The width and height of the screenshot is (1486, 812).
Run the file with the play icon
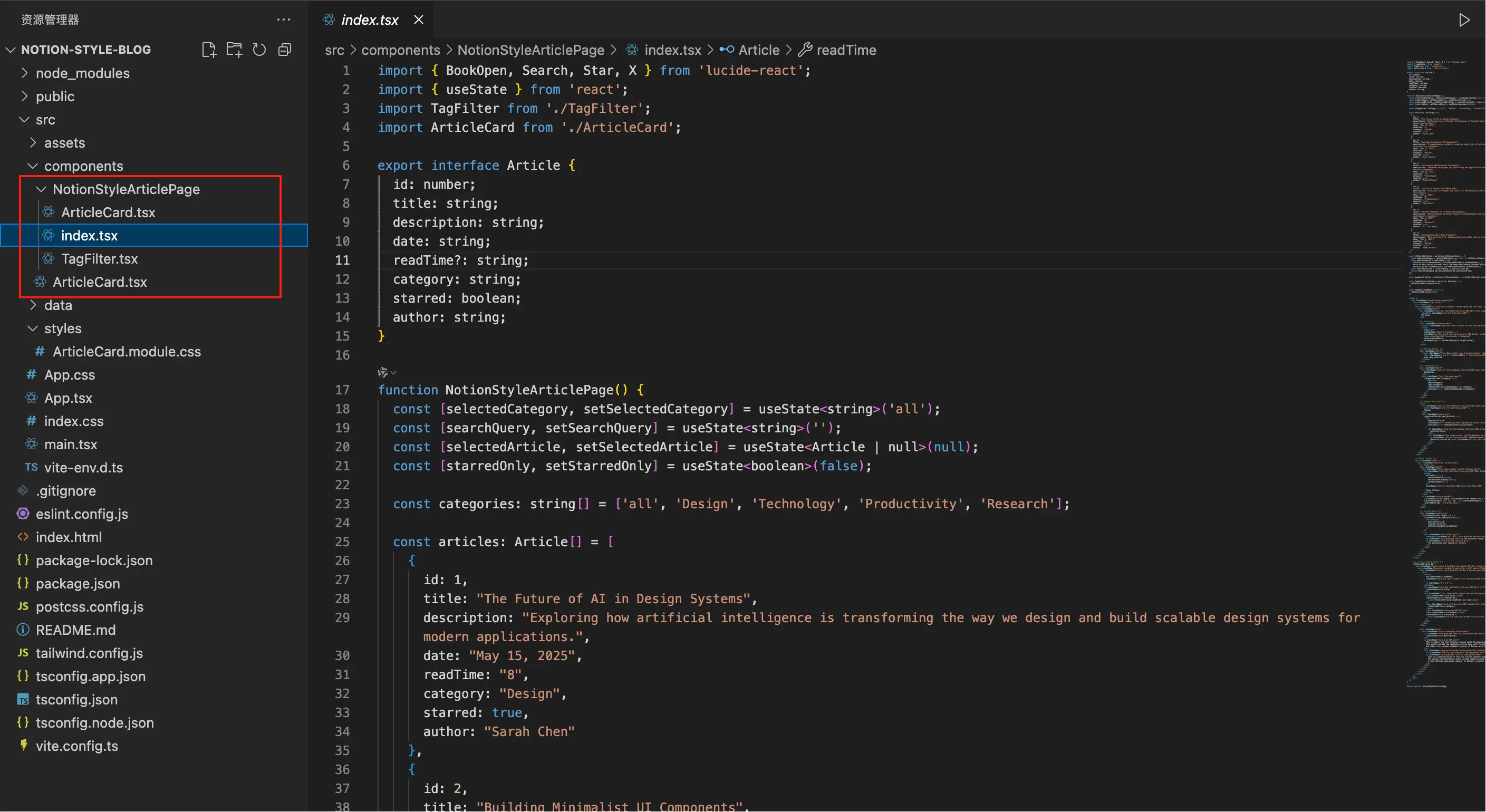click(1463, 20)
